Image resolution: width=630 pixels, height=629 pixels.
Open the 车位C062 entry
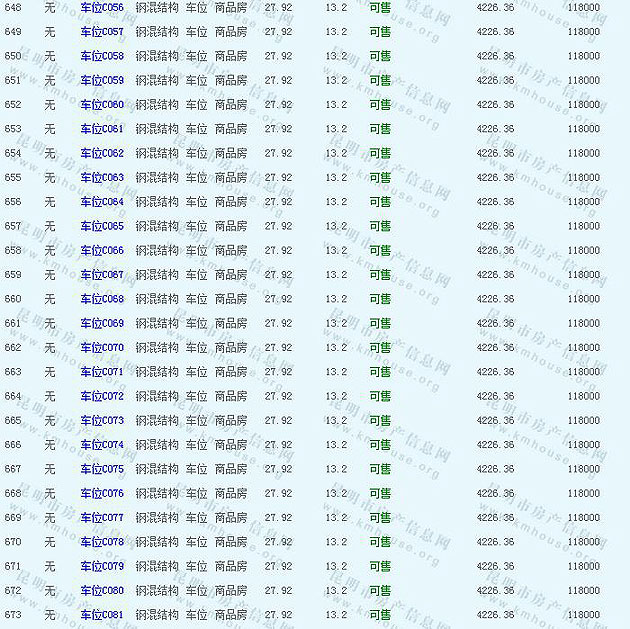[x=102, y=154]
